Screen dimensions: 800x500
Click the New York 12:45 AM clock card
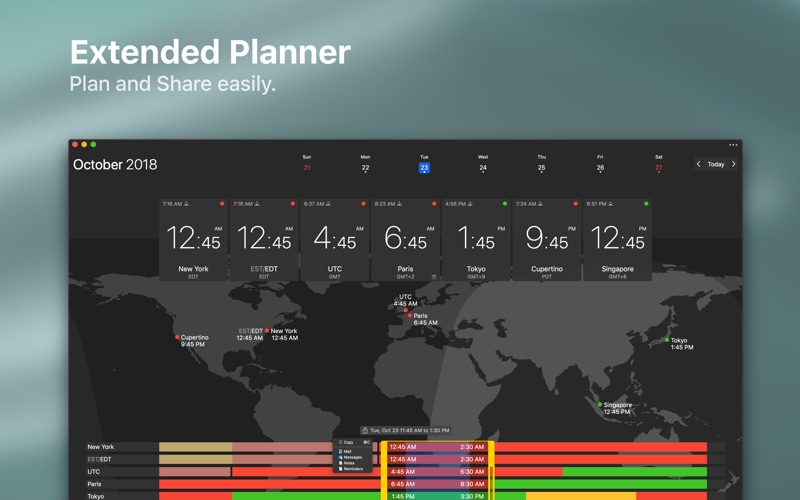point(193,240)
